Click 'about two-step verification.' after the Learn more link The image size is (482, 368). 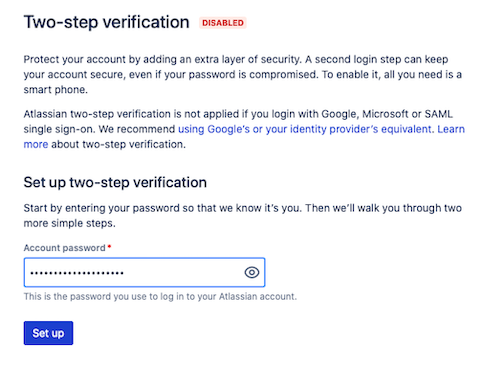118,145
